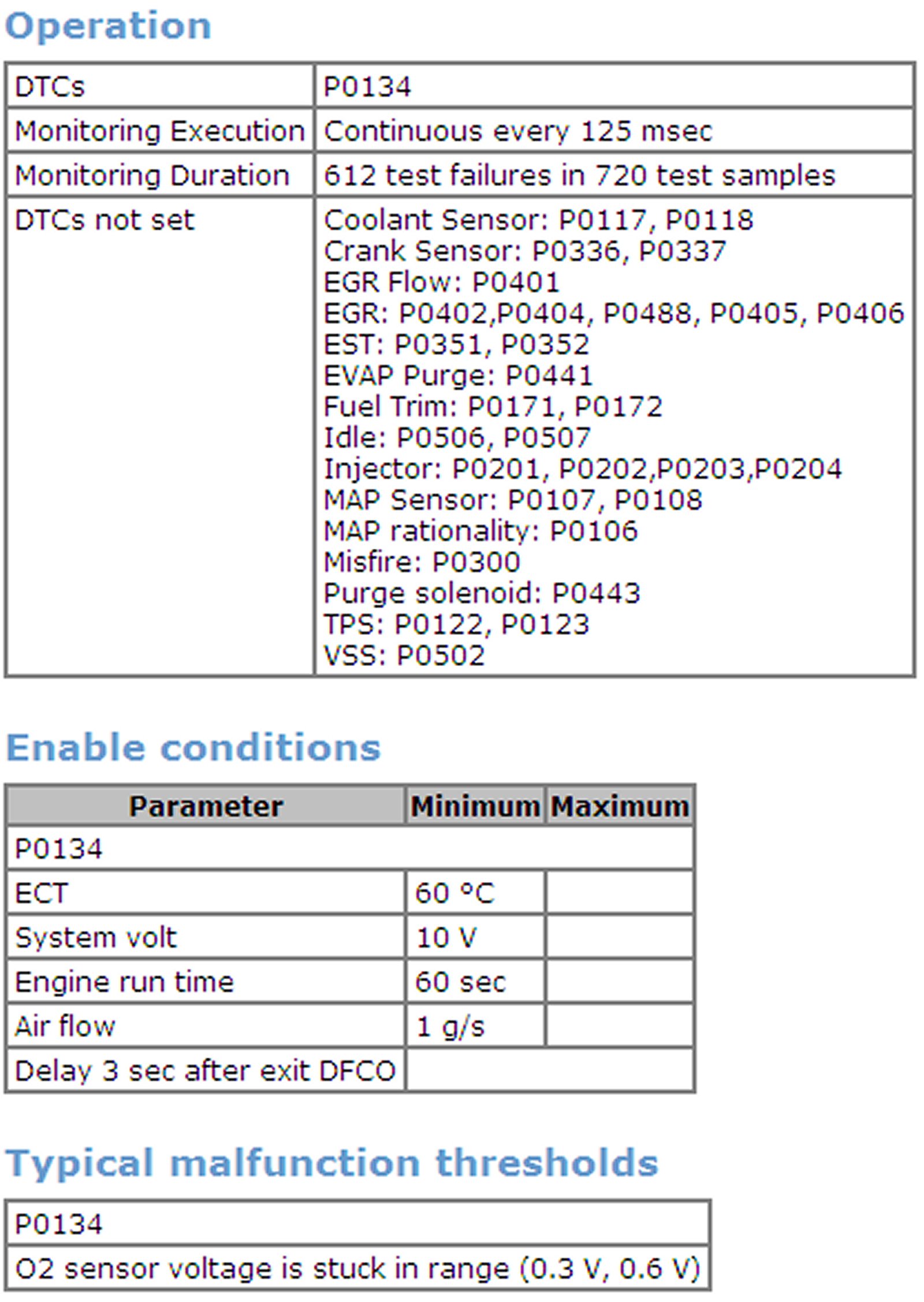Click the Enable conditions heading
Viewport: 924px width, 1302px height.
pos(193,748)
